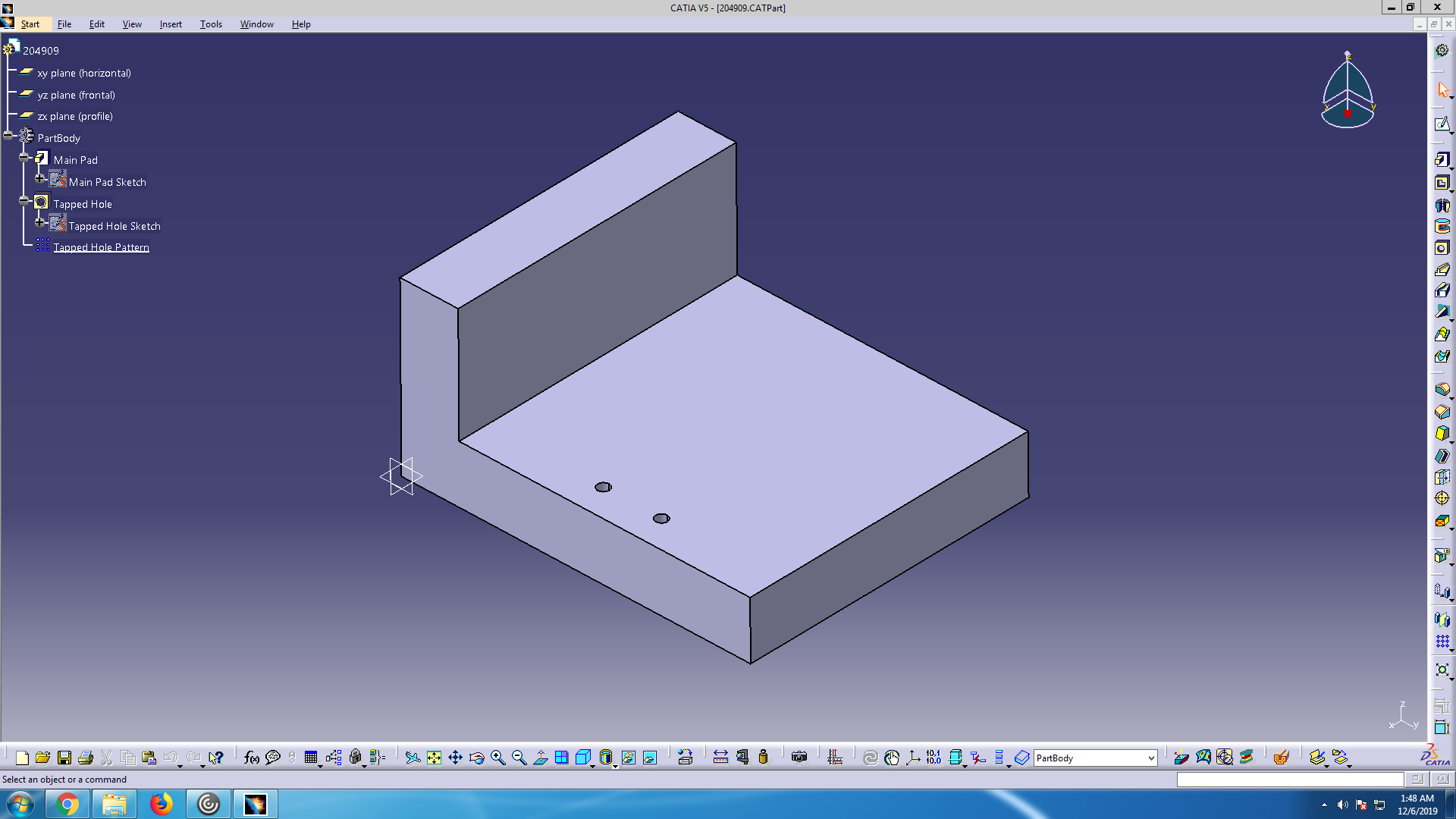Click the Zoom In magnifier icon
The height and width of the screenshot is (819, 1456).
tap(498, 758)
